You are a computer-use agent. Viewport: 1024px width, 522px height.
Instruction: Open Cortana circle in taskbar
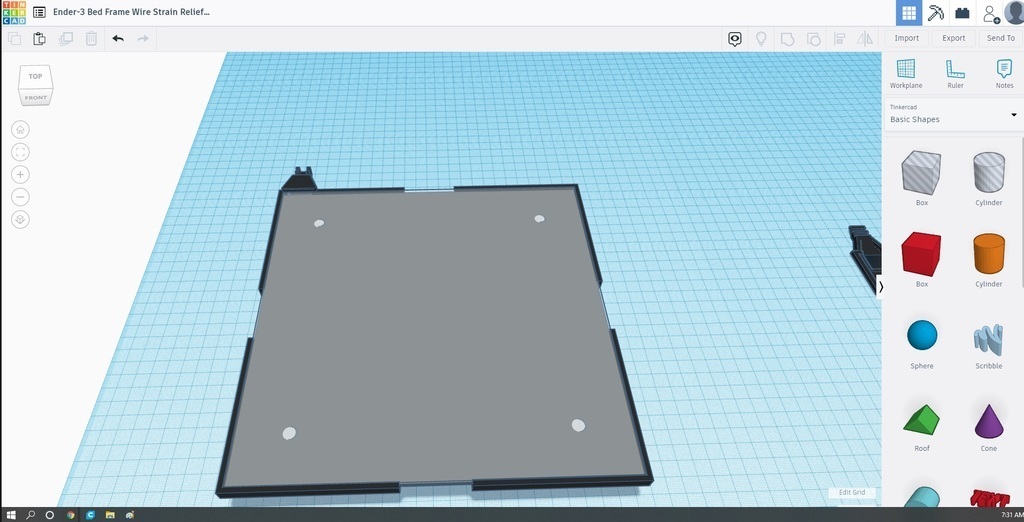[50, 515]
